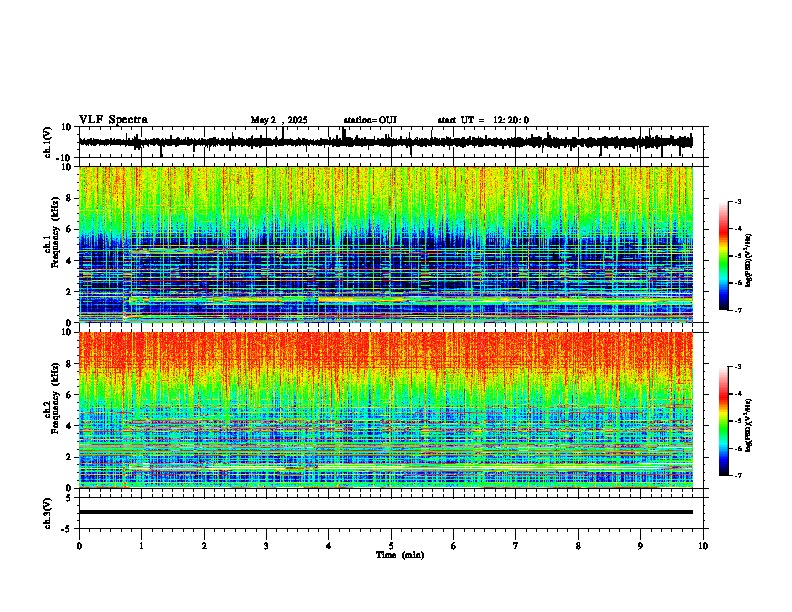Click time axis tick label '3'
792x612 pixels.
[x=266, y=546]
